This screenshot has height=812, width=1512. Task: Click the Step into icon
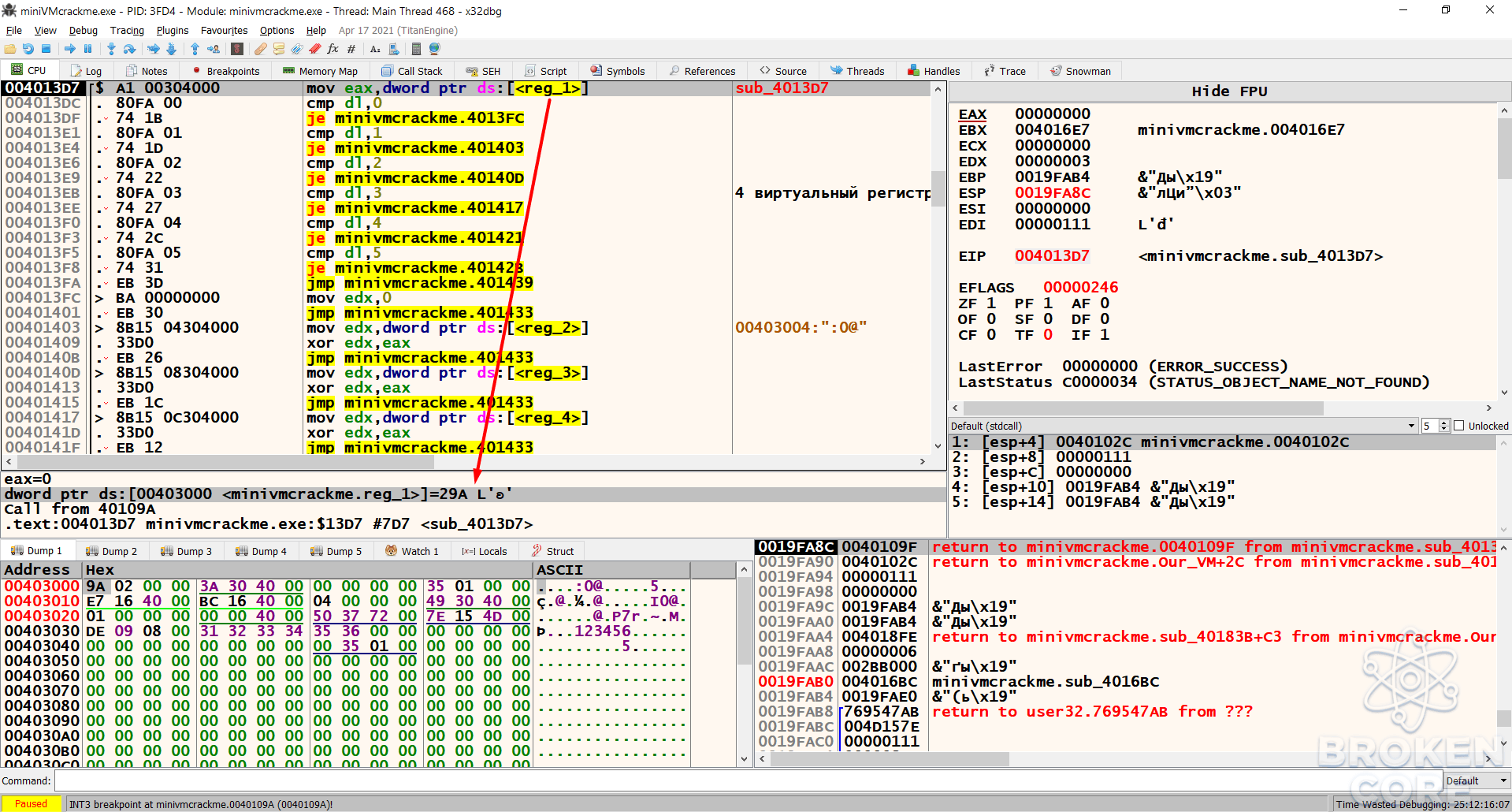[111, 49]
